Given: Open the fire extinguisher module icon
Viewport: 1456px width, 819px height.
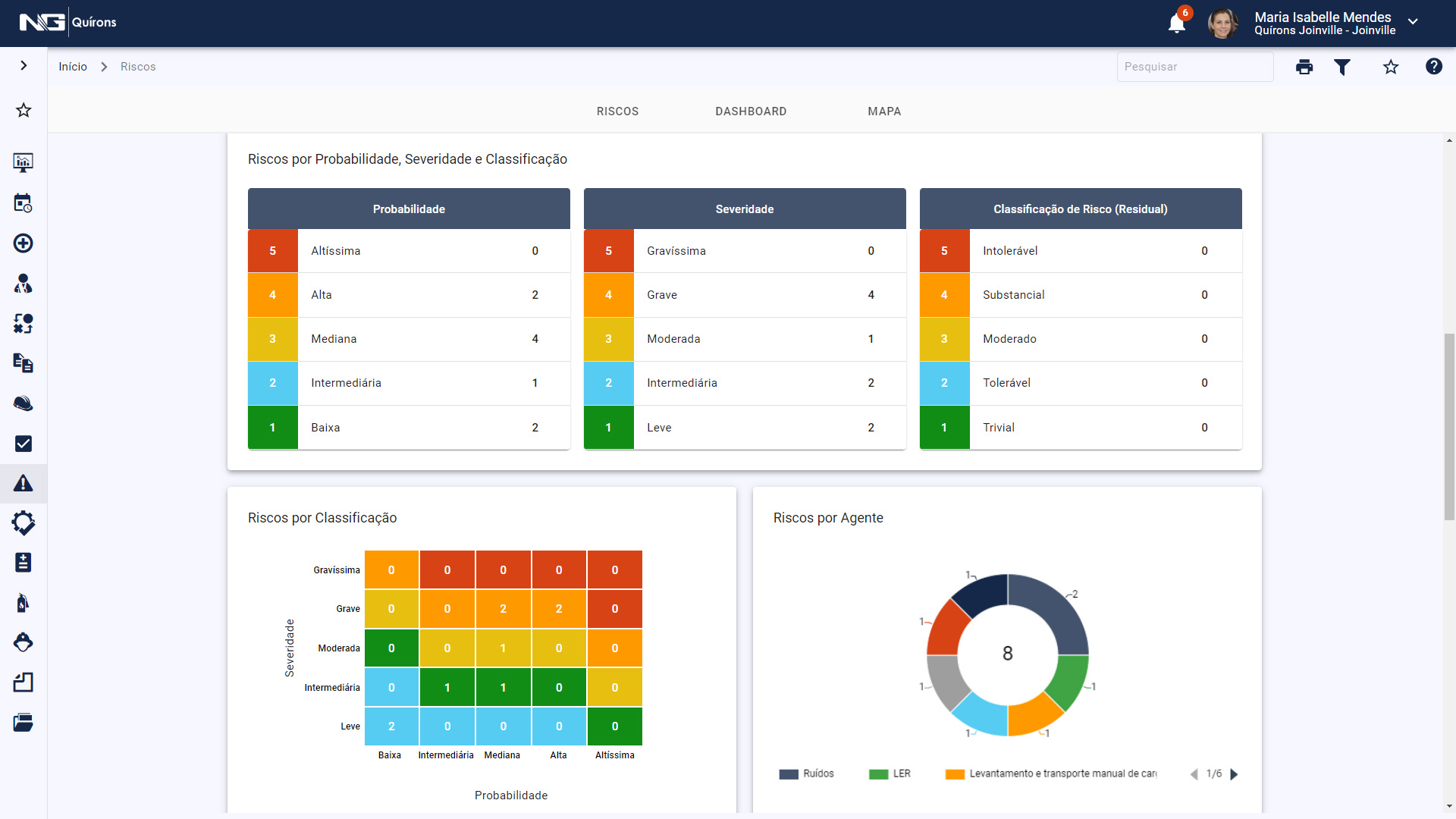Looking at the screenshot, I should coord(24,602).
